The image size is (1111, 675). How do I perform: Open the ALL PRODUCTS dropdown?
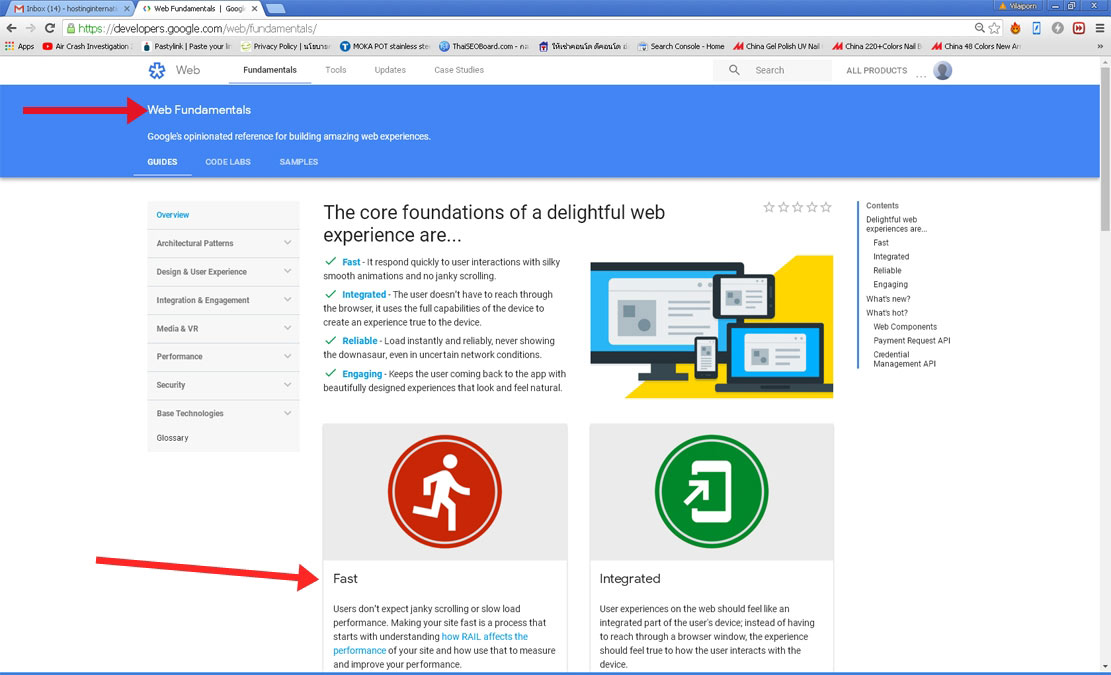point(875,70)
